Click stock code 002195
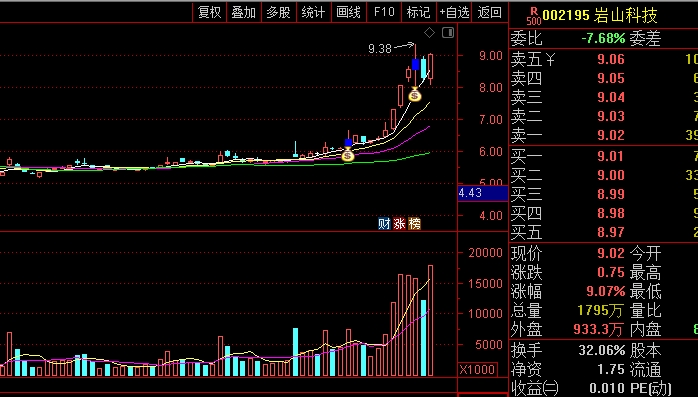Screen dimensions: 698x397 click(x=566, y=16)
